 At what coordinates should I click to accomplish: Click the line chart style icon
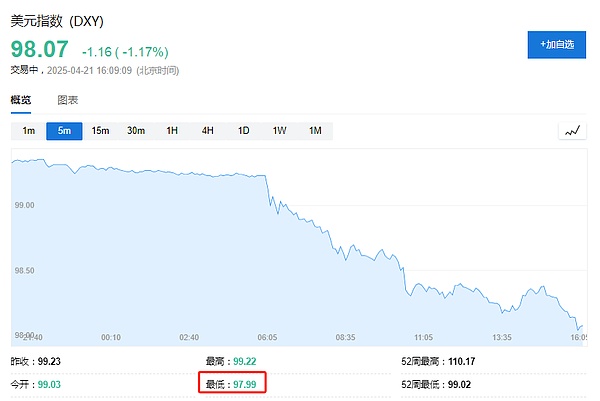coord(572,131)
